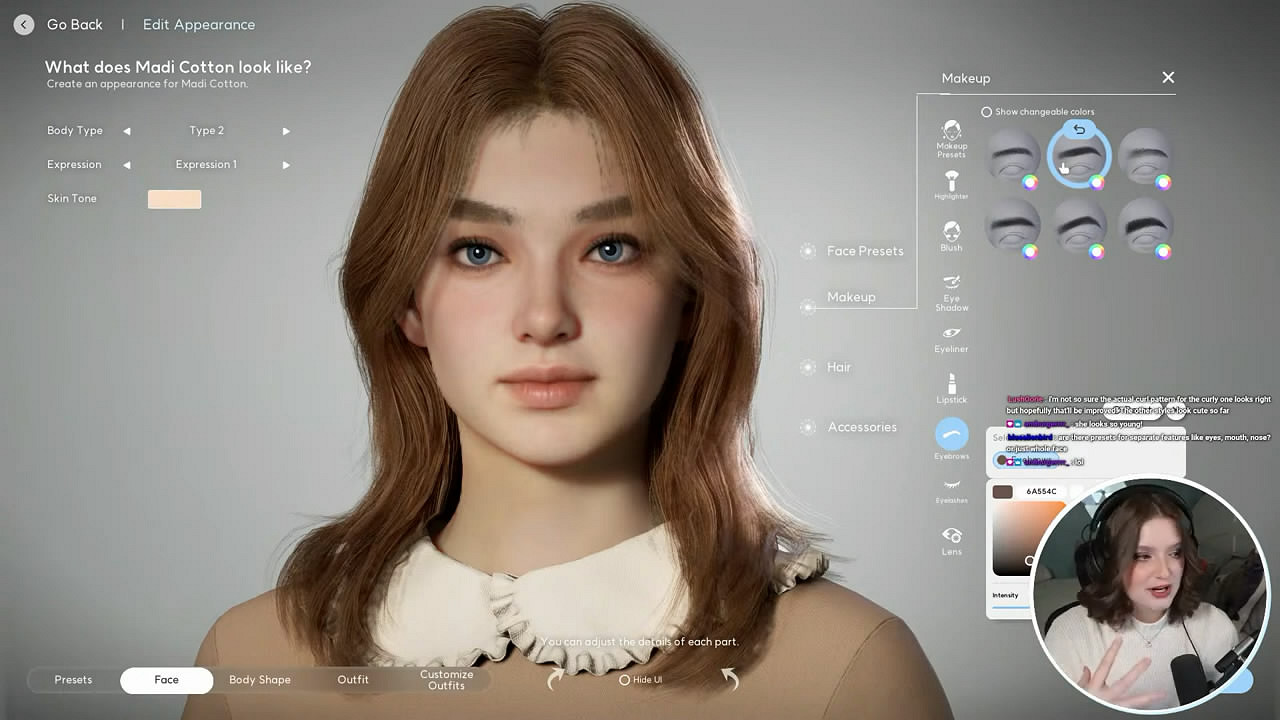Click the next Expression arrow

pos(286,165)
